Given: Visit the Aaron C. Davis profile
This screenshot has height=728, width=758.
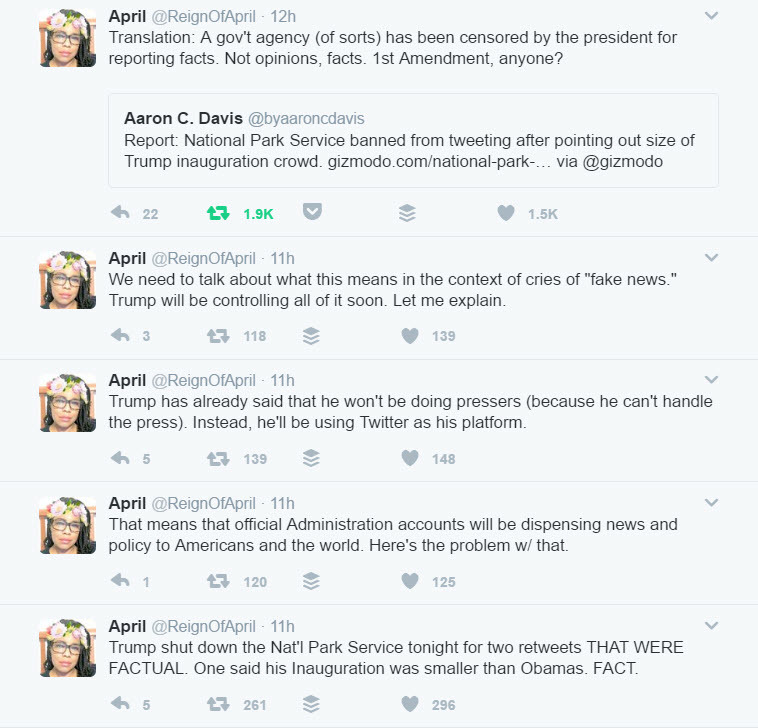Looking at the screenshot, I should pyautogui.click(x=181, y=119).
